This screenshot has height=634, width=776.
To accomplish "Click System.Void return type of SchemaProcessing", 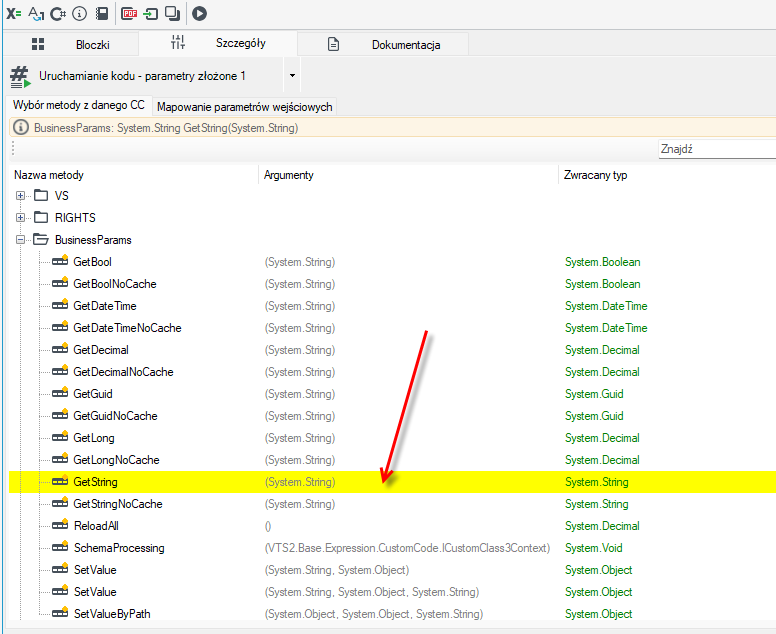I will pos(593,548).
